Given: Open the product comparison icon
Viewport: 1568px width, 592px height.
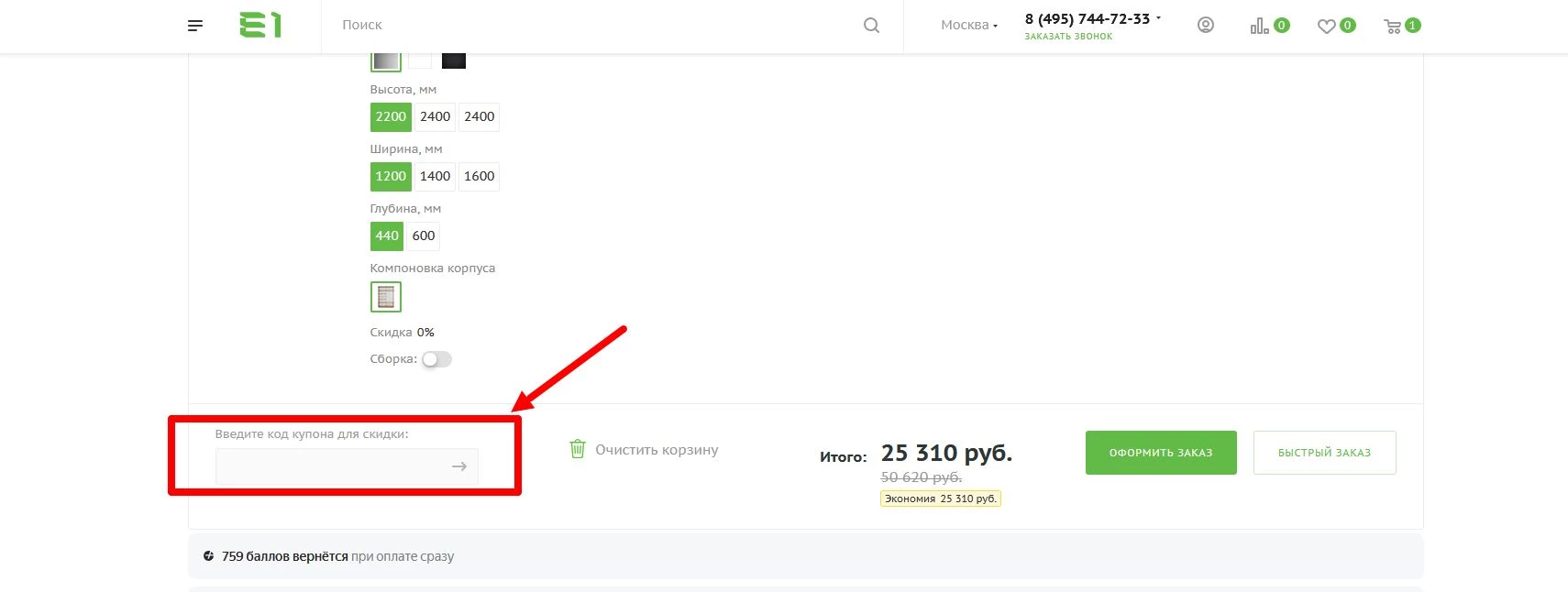Looking at the screenshot, I should tap(1260, 26).
